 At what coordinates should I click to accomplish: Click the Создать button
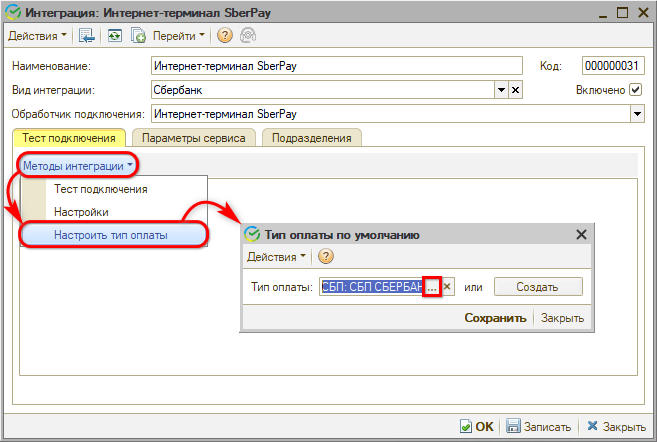[538, 287]
